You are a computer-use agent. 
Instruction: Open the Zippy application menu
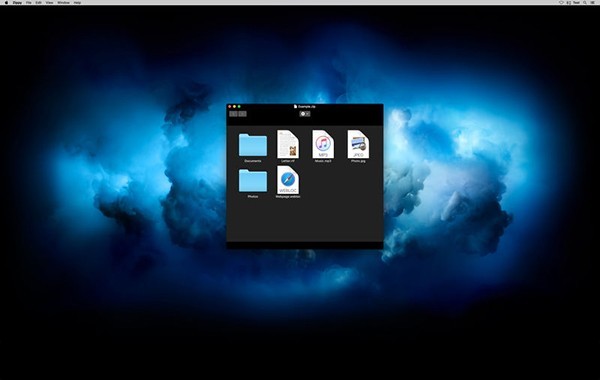17,3
